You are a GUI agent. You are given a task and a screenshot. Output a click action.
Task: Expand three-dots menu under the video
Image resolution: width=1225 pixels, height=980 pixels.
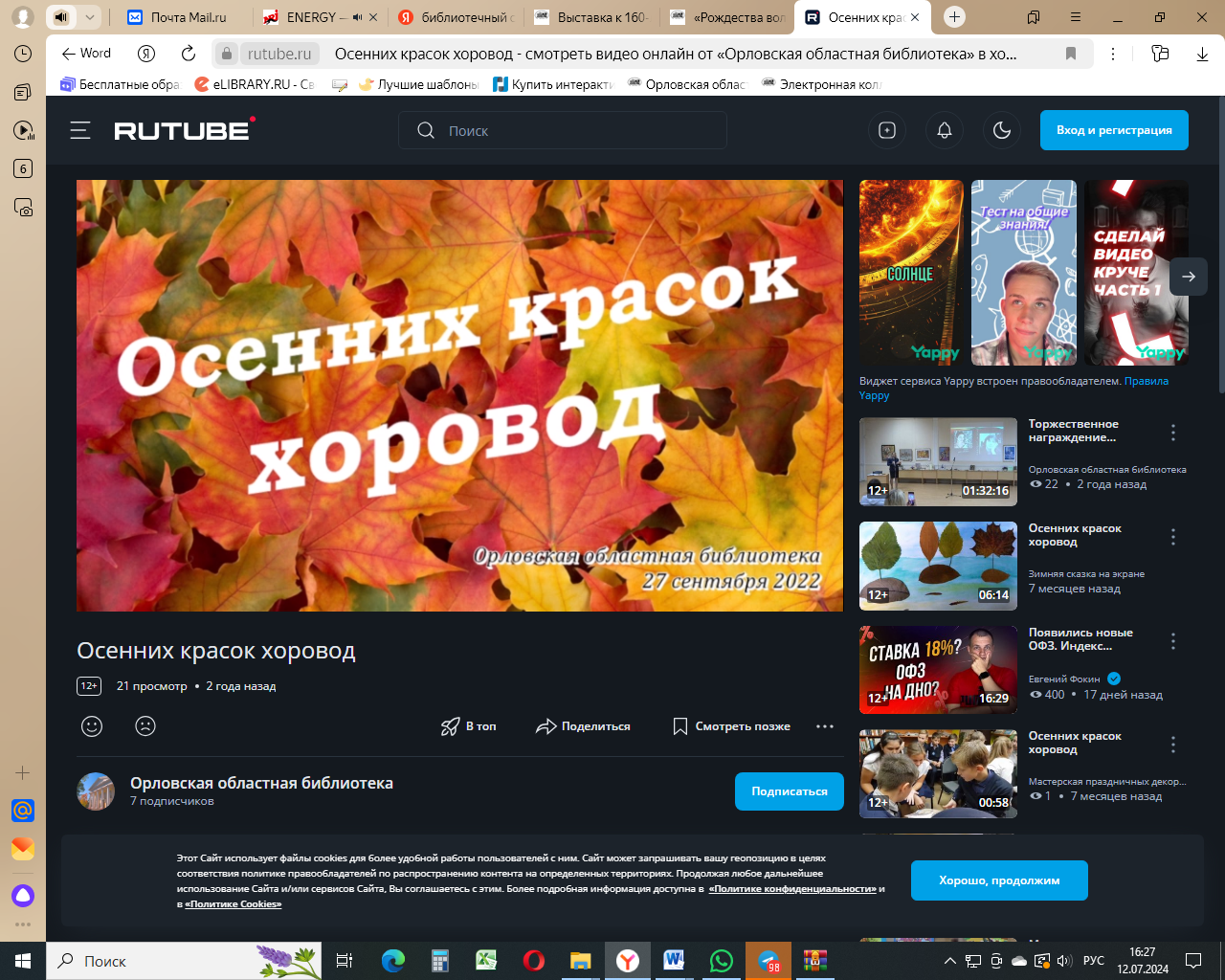(825, 726)
